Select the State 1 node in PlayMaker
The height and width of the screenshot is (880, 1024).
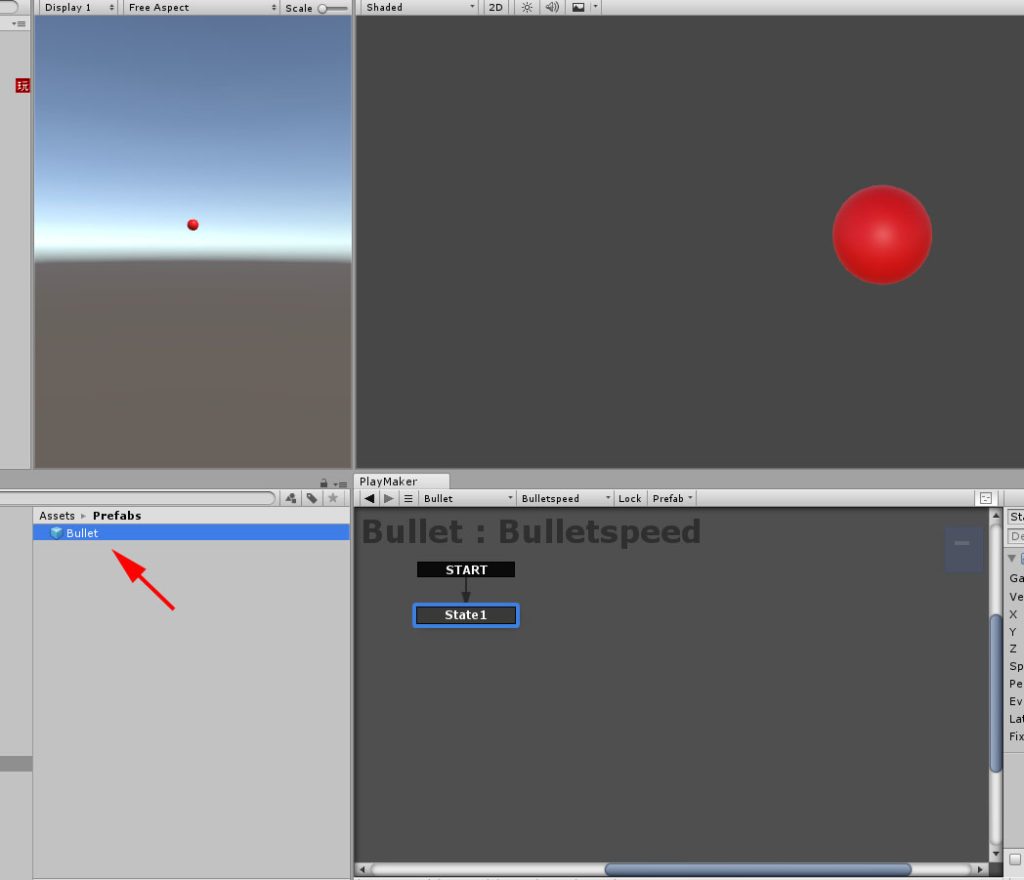465,615
